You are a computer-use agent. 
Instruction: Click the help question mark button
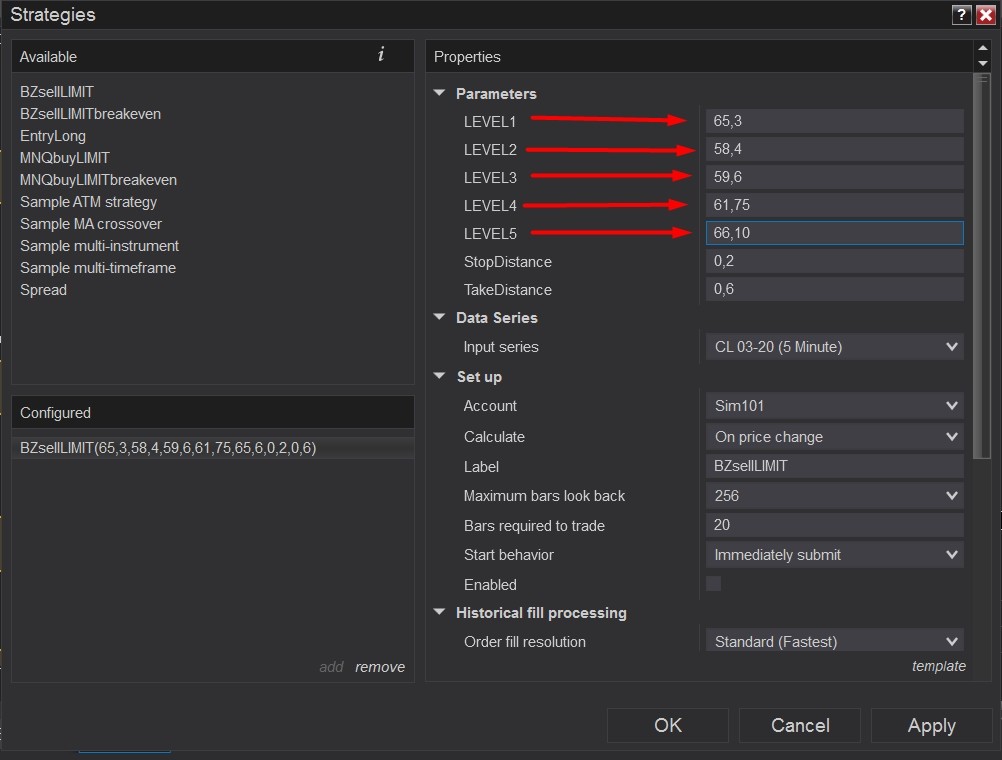click(x=961, y=15)
